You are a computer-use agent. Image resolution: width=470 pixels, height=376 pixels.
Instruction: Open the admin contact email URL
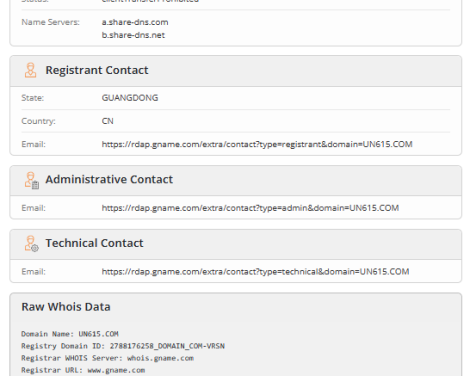coord(250,208)
